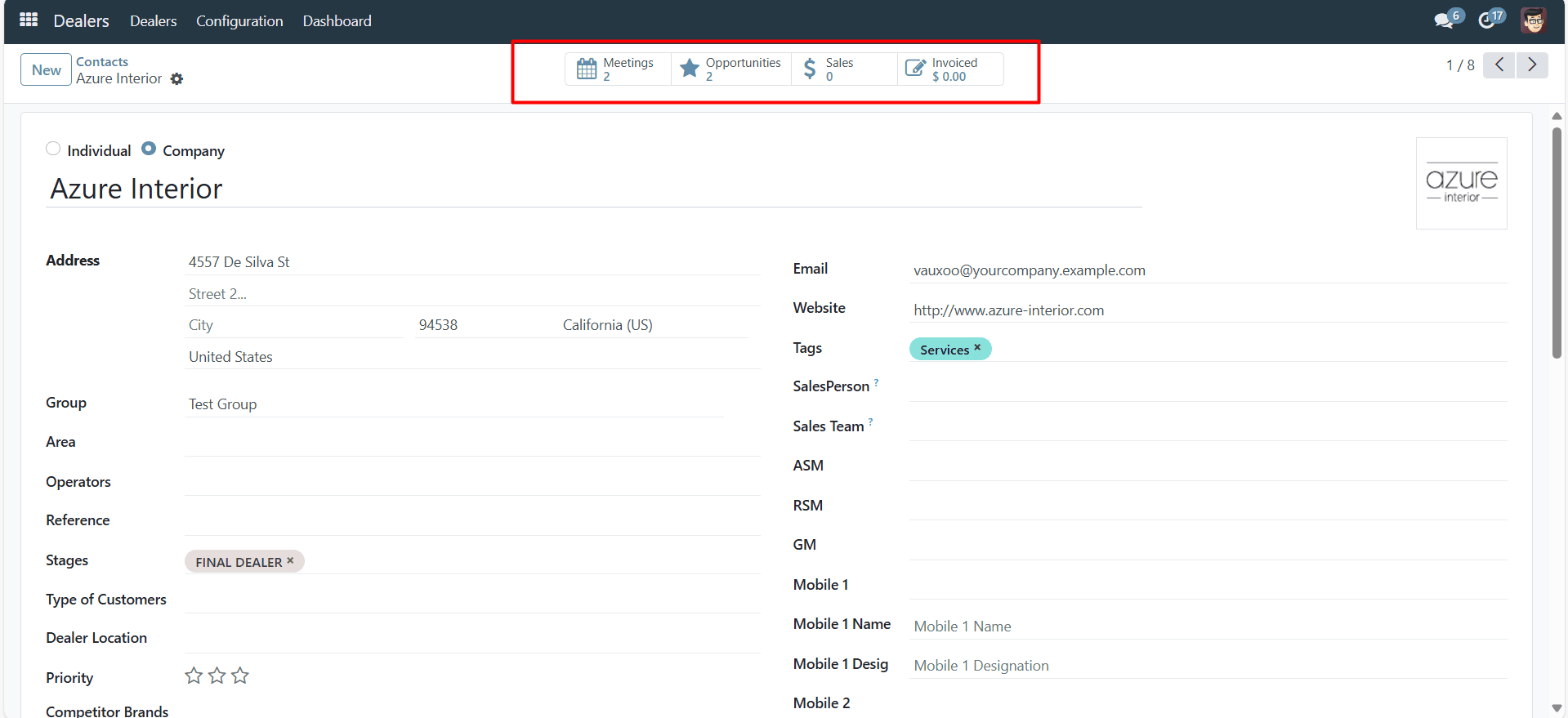Edit the Email field
Image resolution: width=1568 pixels, height=718 pixels.
pos(1208,270)
